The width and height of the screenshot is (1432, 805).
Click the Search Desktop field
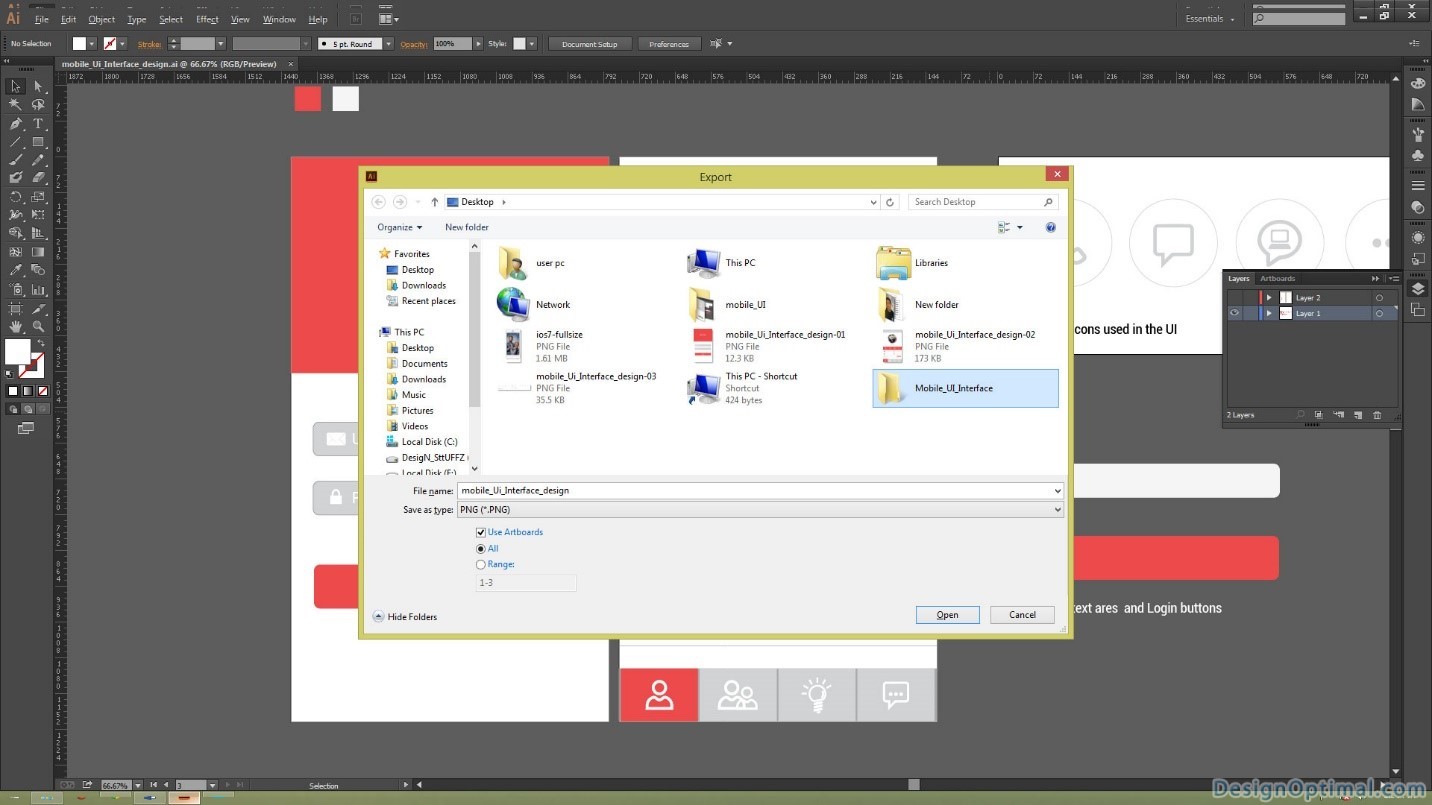(x=983, y=202)
